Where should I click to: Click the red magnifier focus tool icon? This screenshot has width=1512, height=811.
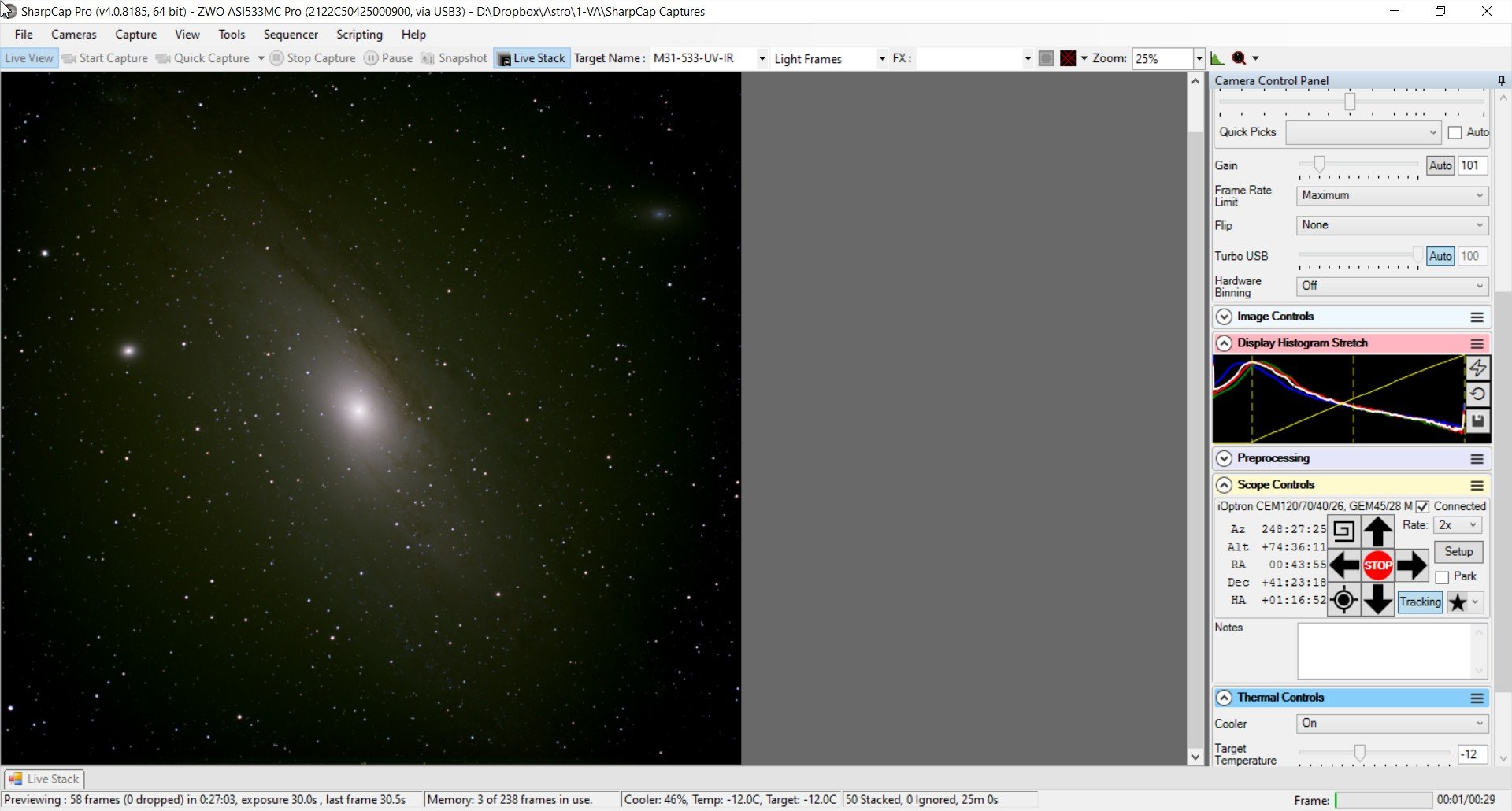pos(1239,58)
